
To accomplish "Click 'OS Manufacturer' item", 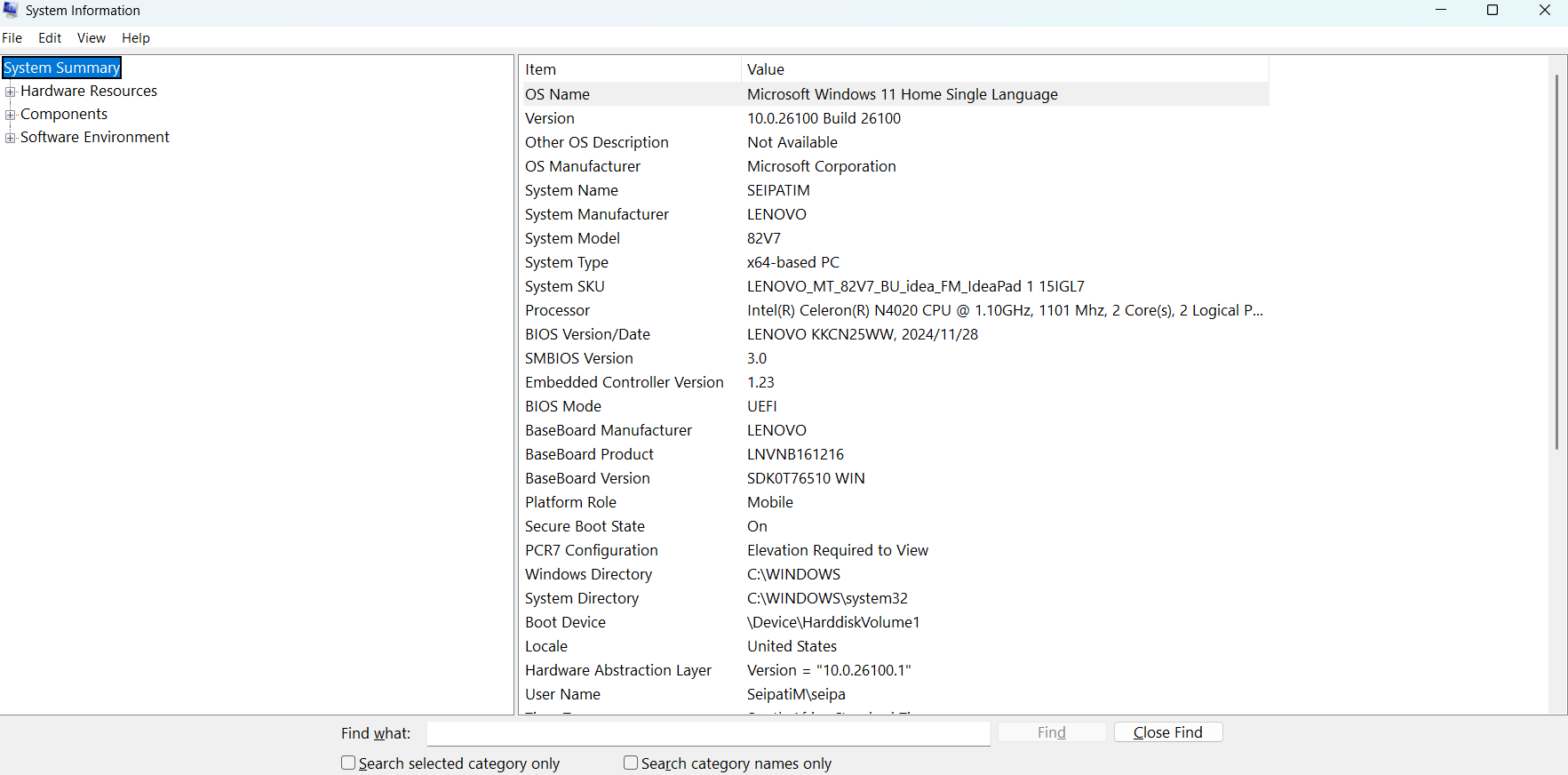I will (x=583, y=166).
